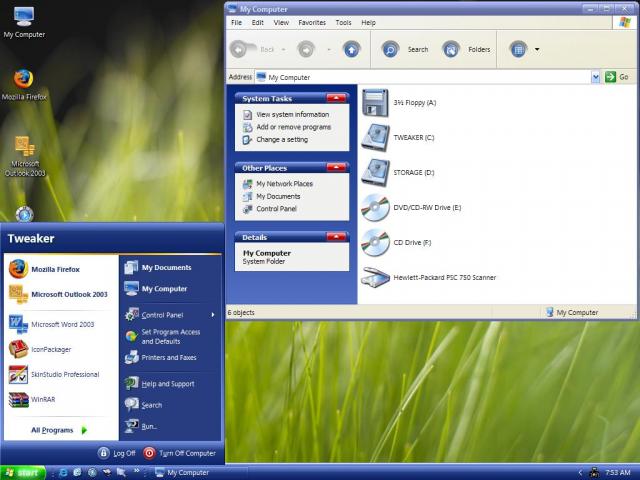
Task: Click the Views toolbar icon
Action: [x=518, y=50]
